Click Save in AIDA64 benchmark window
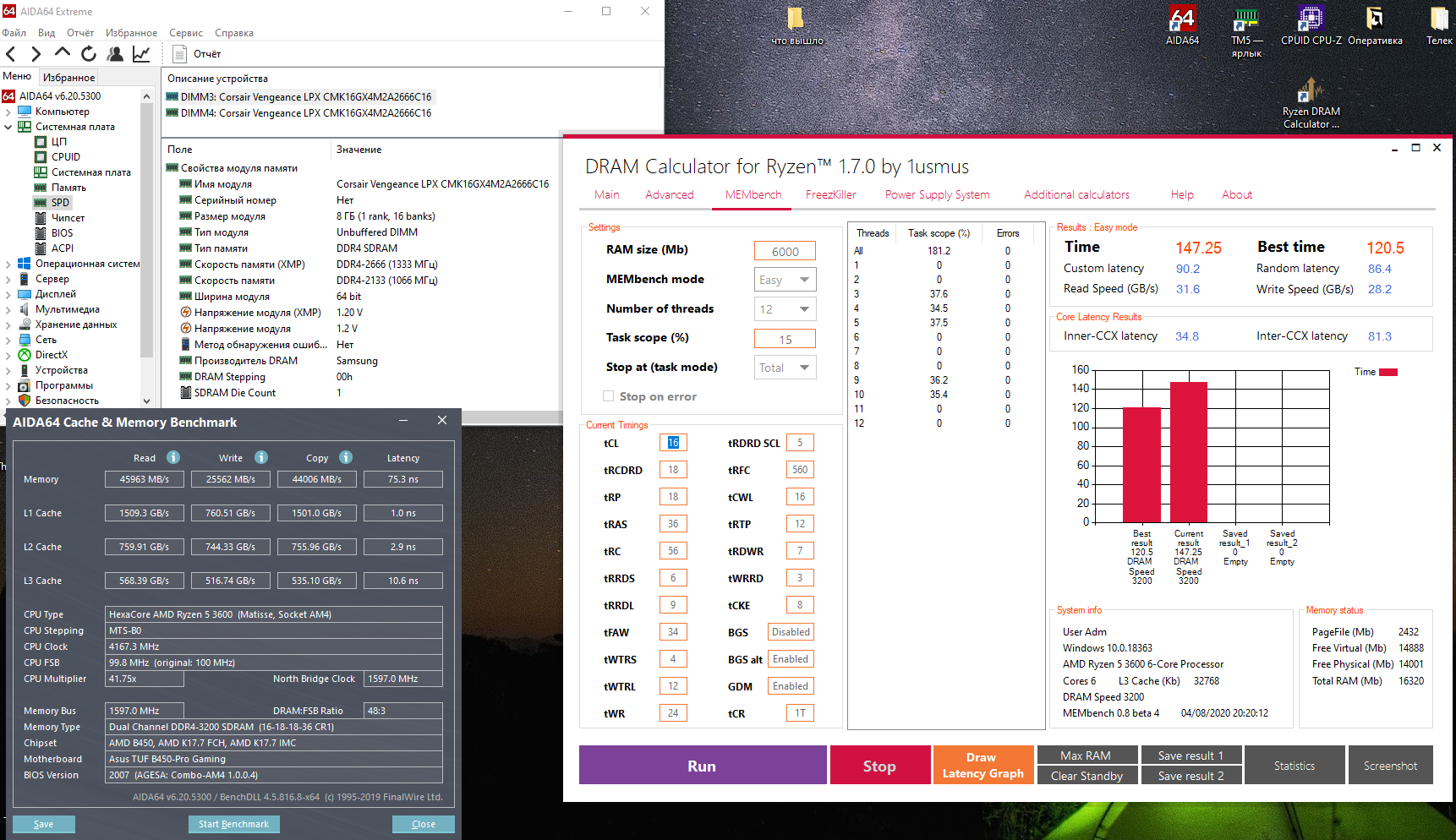This screenshot has height=840, width=1456. coord(43,824)
